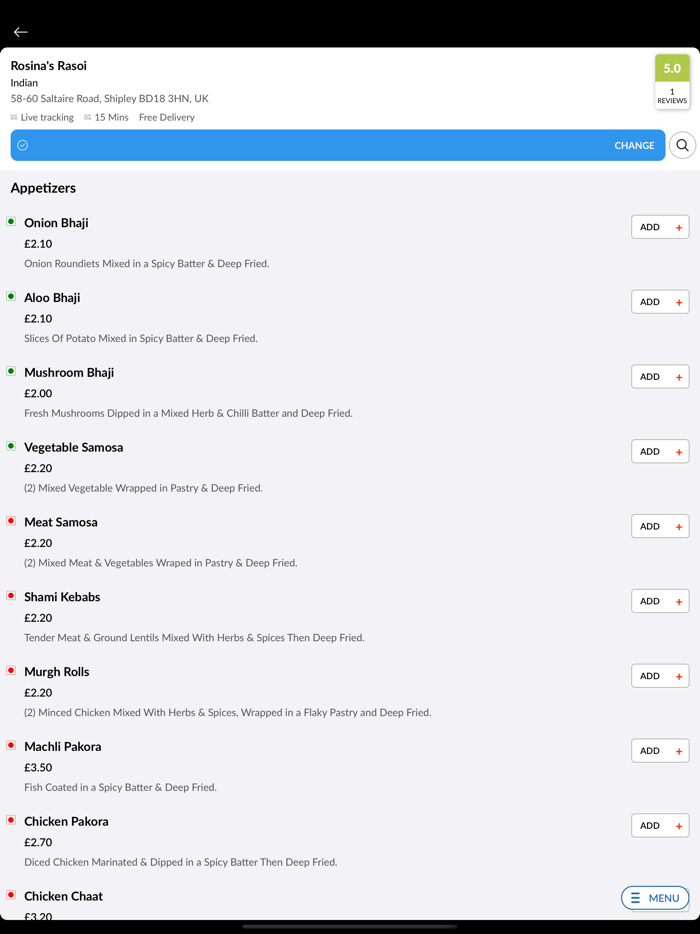Tap the back arrow icon
This screenshot has height=934, width=700.
click(x=20, y=32)
